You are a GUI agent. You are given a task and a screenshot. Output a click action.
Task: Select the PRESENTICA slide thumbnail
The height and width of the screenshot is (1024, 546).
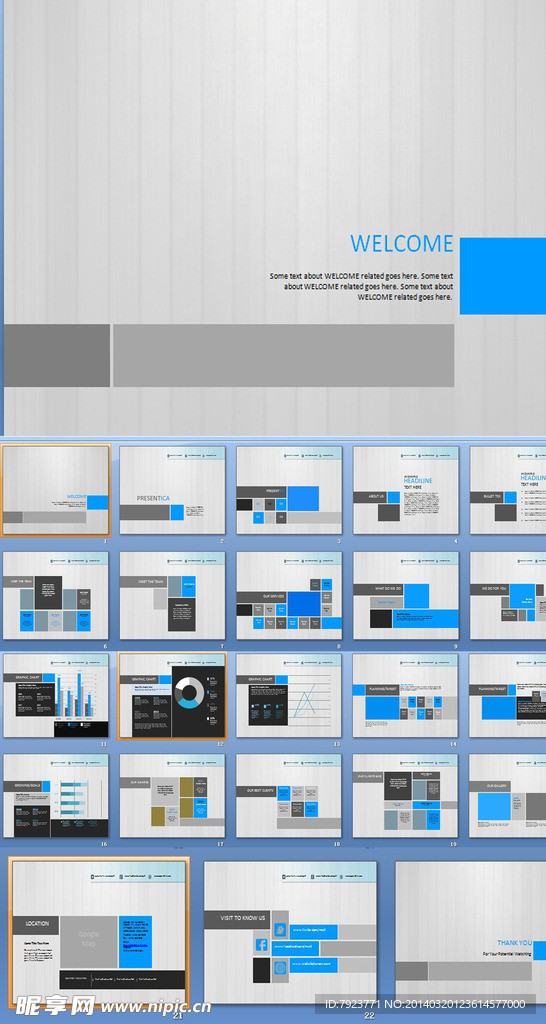click(172, 490)
